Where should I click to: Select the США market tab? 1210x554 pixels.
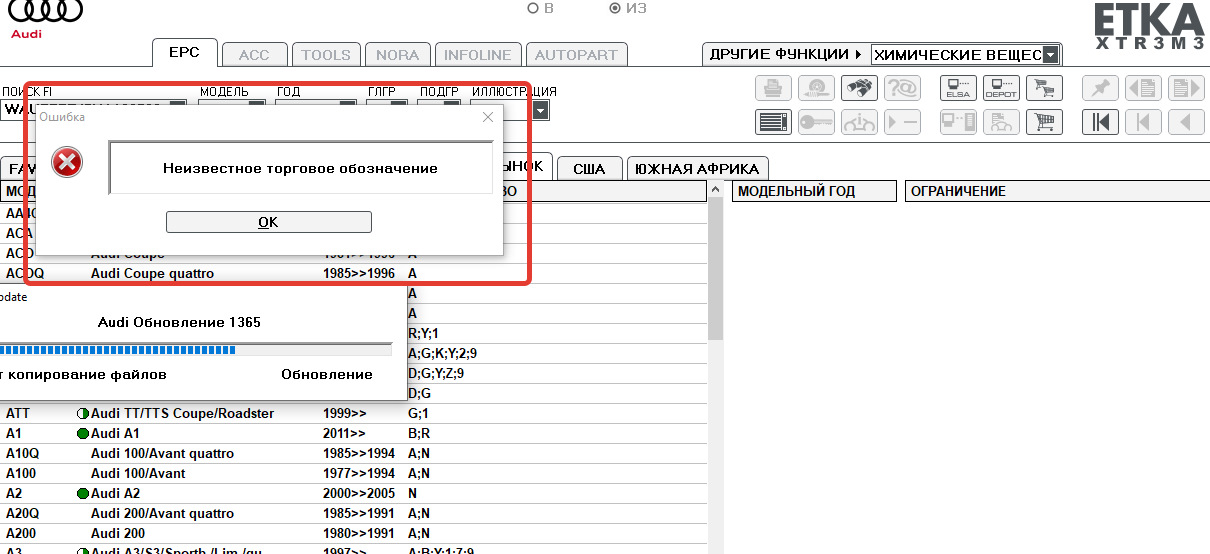tap(589, 168)
